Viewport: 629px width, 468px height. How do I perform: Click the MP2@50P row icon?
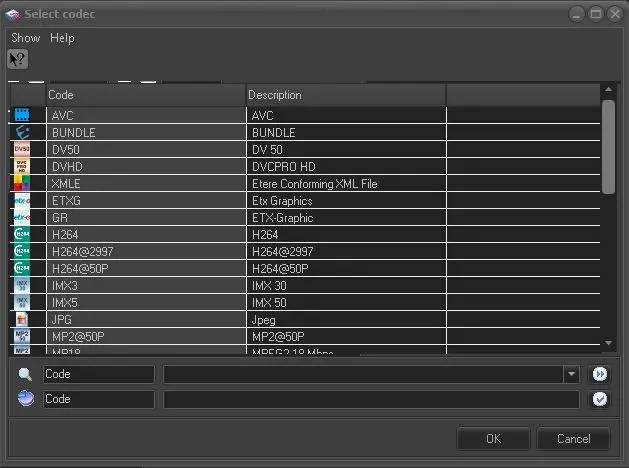point(22,336)
